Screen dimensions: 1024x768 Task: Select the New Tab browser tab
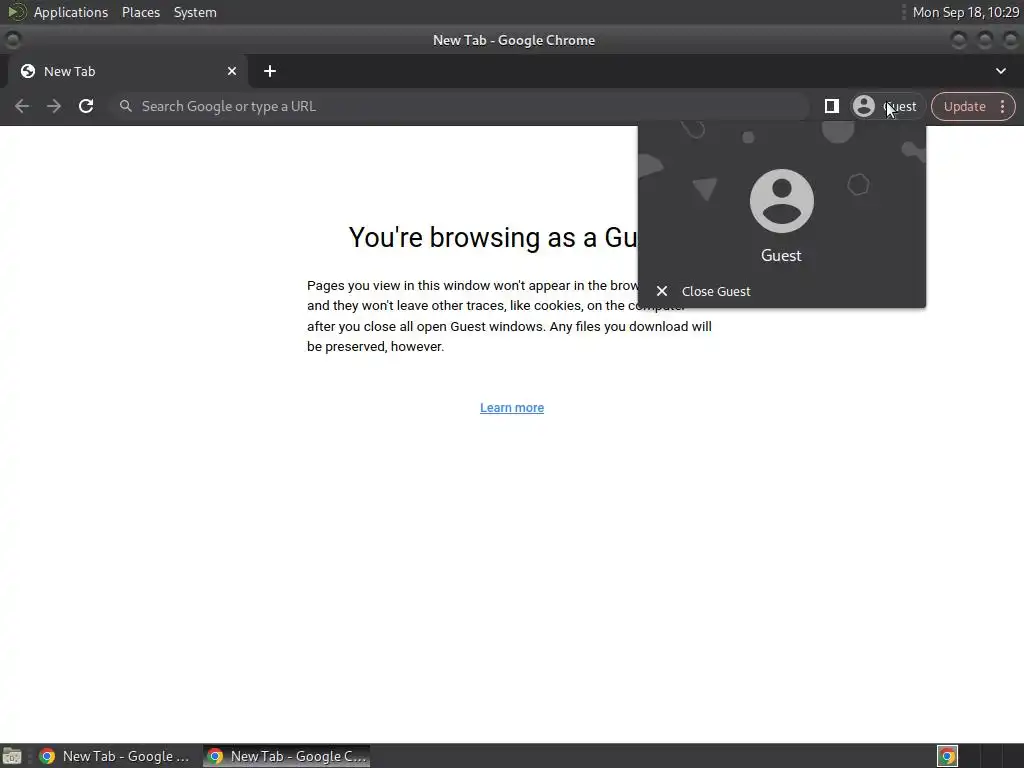click(127, 71)
